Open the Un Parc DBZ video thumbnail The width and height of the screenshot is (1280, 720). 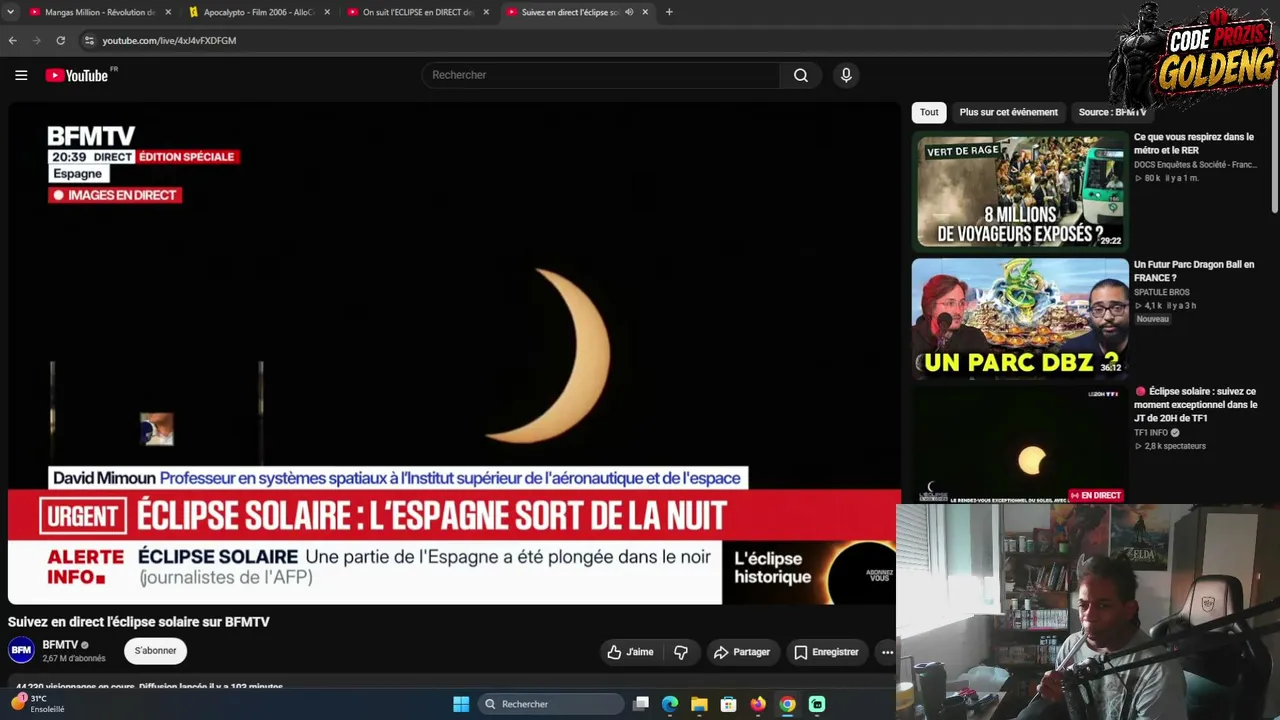pyautogui.click(x=1020, y=318)
